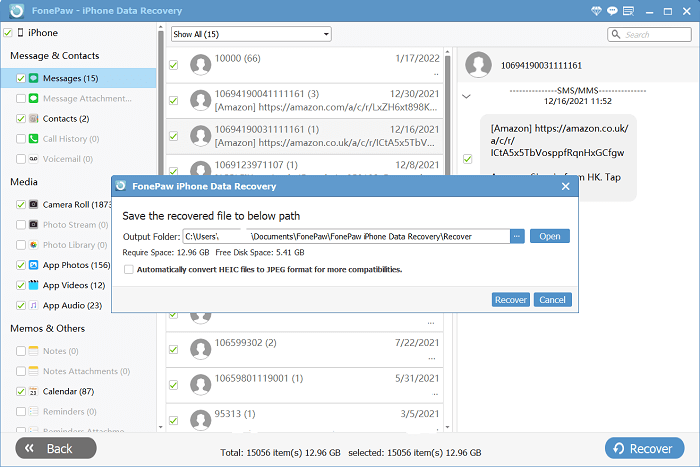Toggle the iPhone device checkbox
The image size is (700, 467).
coord(8,33)
